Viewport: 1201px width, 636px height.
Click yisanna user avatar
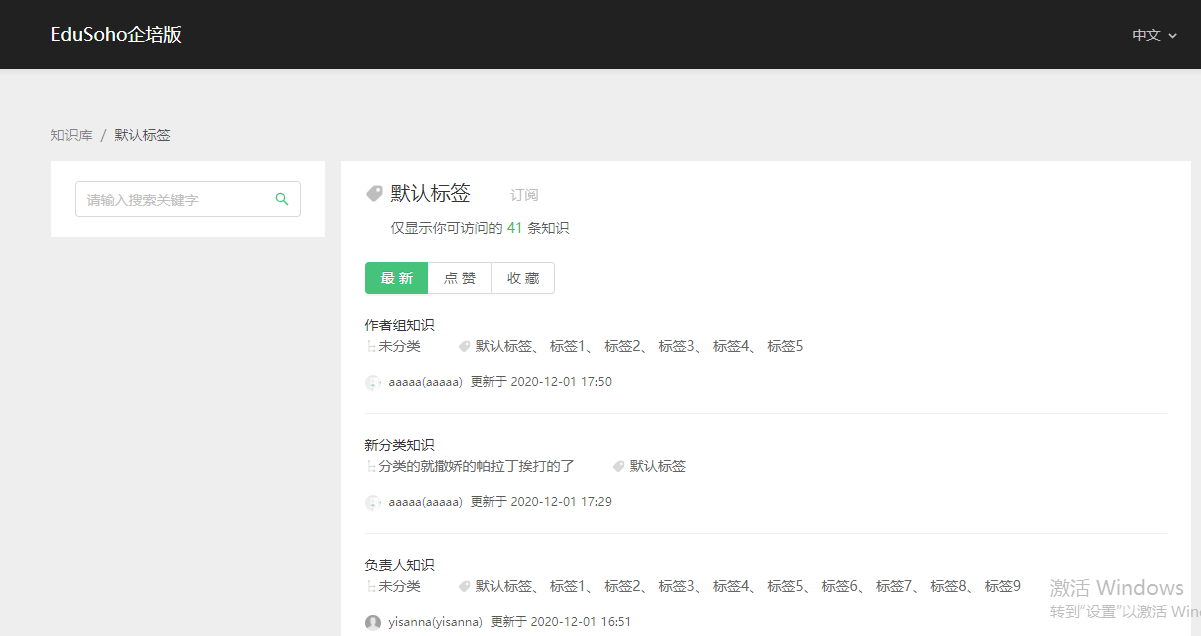pyautogui.click(x=373, y=622)
